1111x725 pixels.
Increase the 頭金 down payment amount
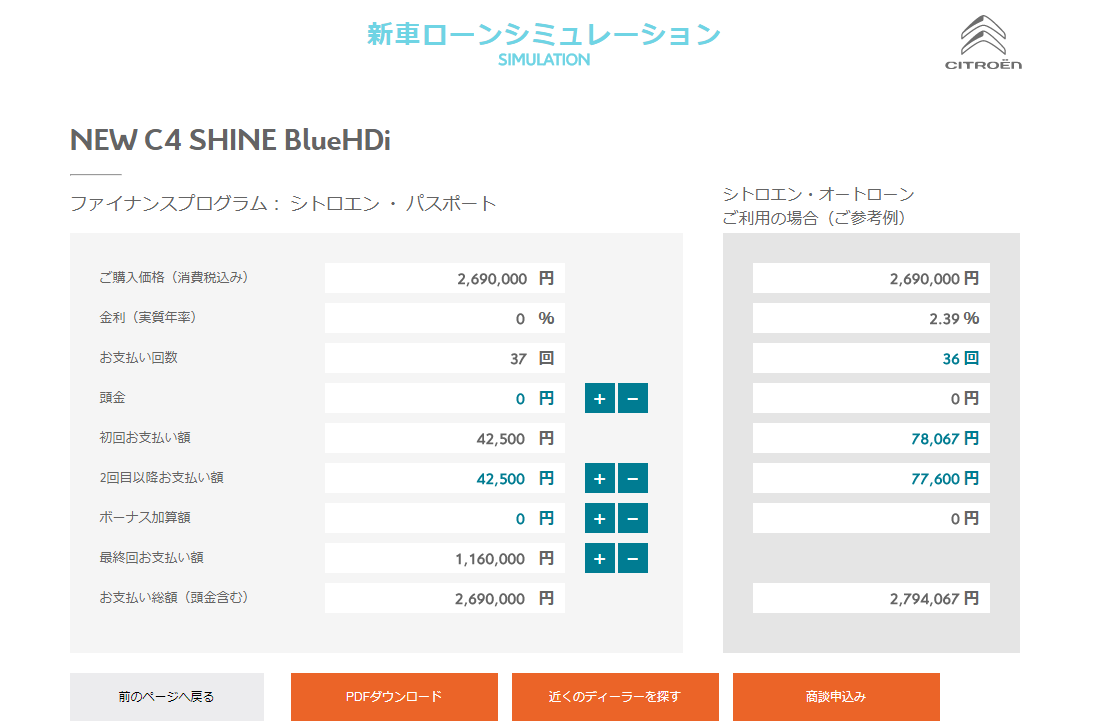click(600, 398)
